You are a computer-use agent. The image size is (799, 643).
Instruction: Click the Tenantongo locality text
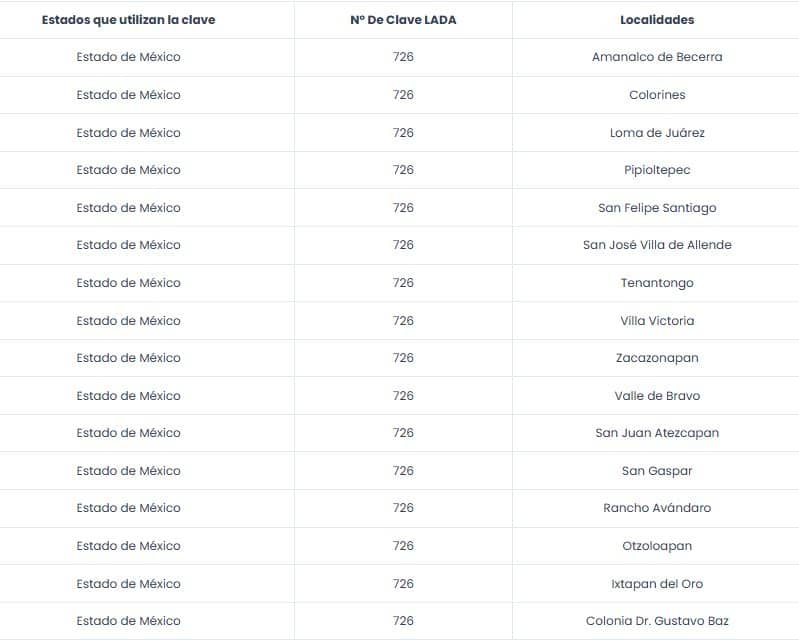coord(657,283)
